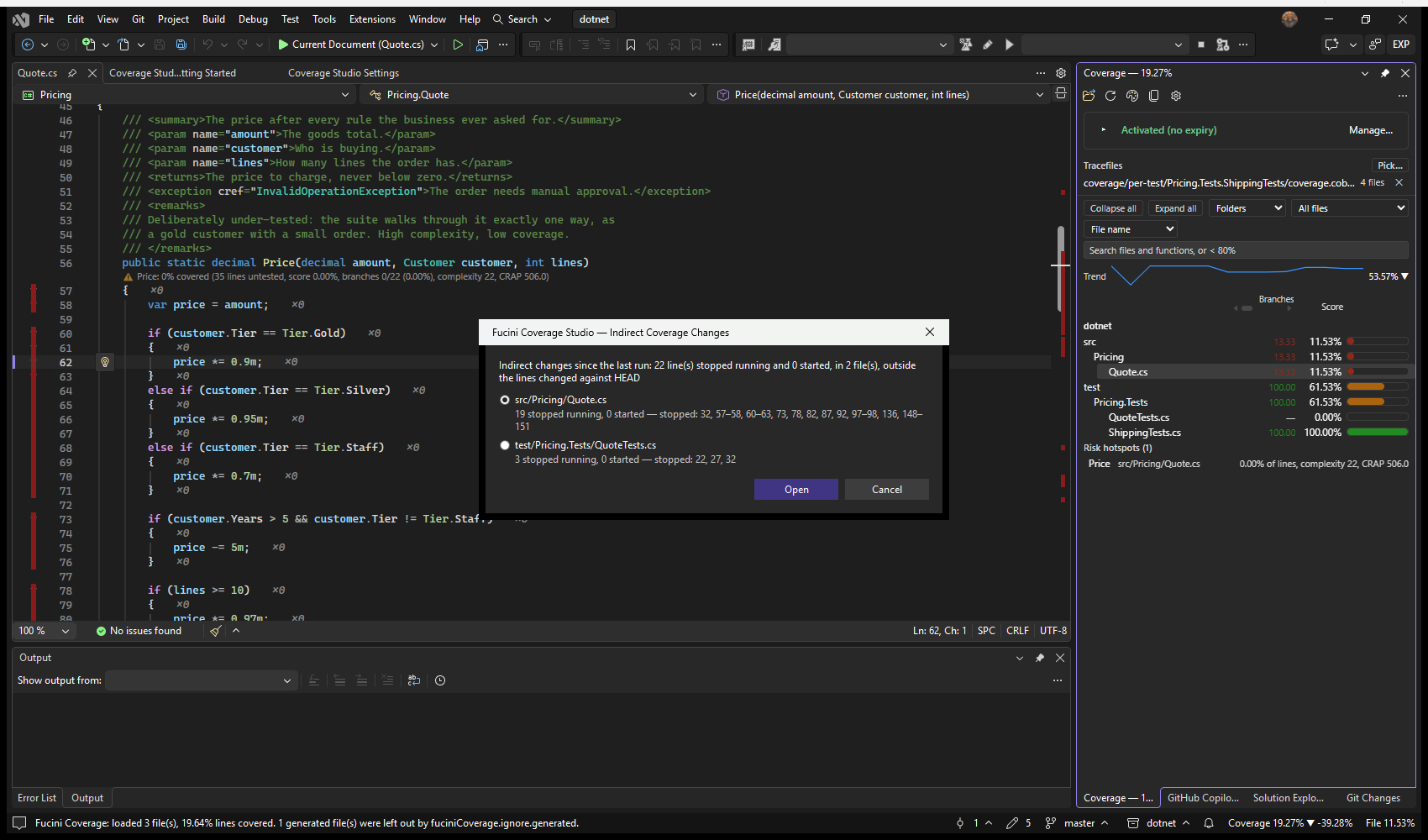Image resolution: width=1428 pixels, height=840 pixels.
Task: Click Cancel in Indirect Coverage Changes dialog
Action: click(887, 490)
